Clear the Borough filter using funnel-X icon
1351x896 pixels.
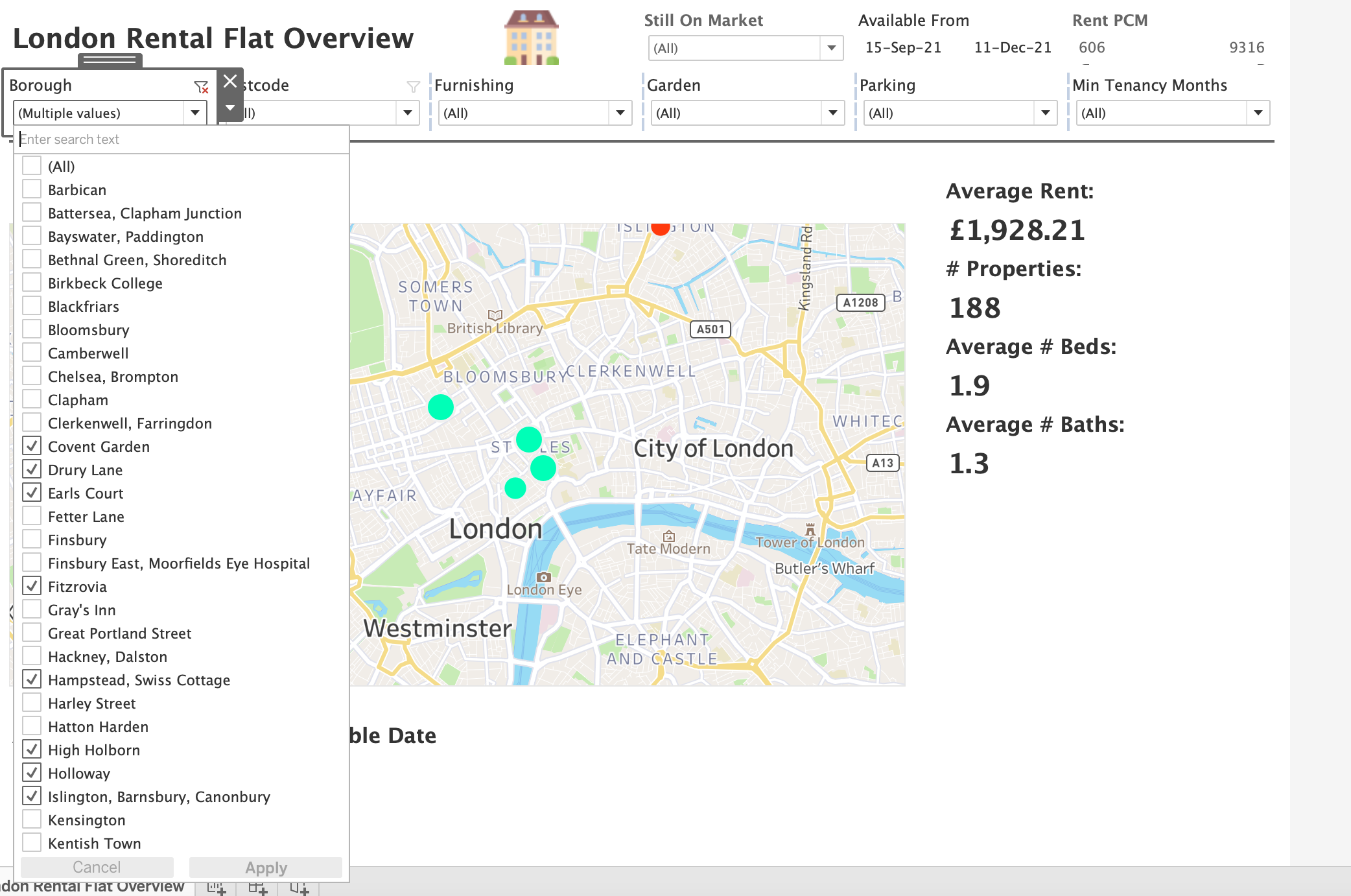click(201, 86)
